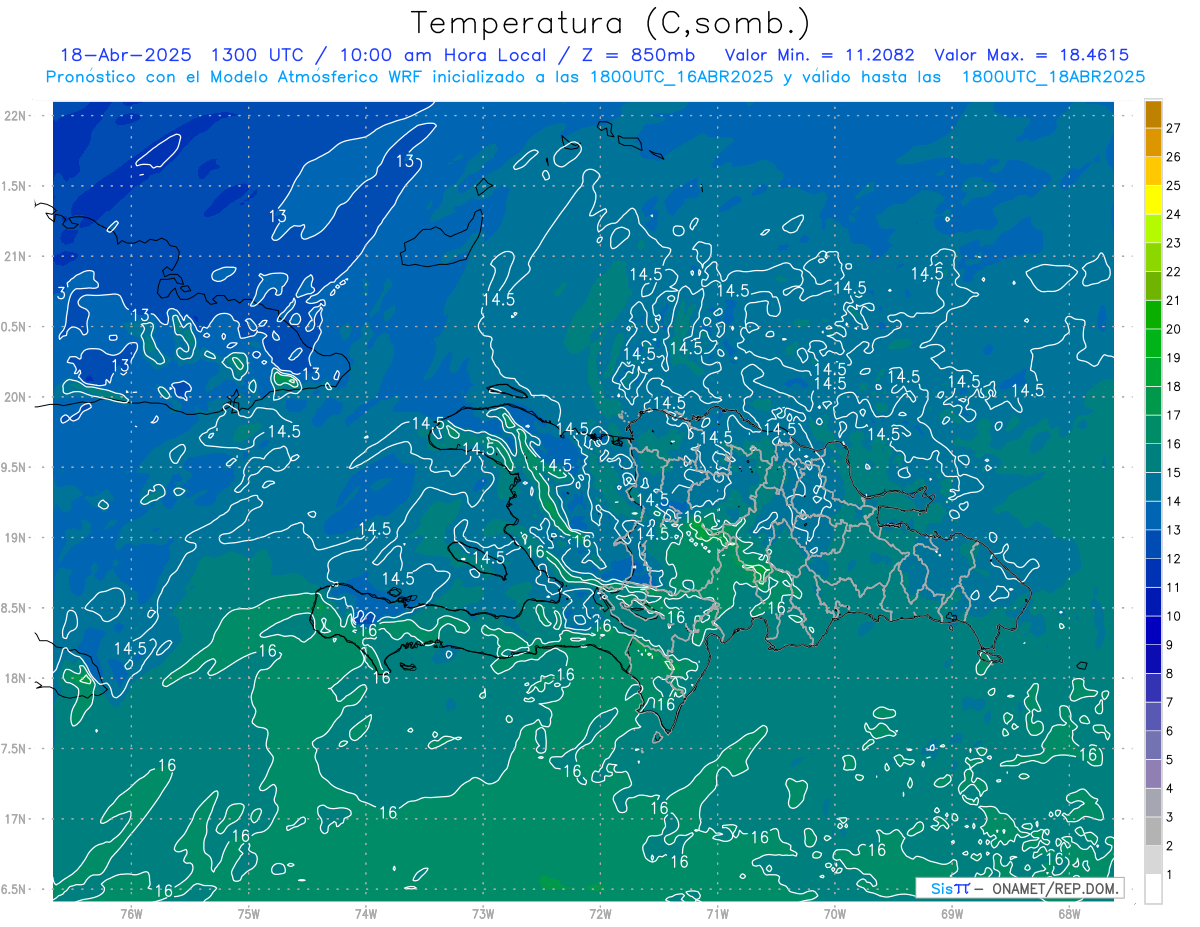
Task: Click the '22N' latitude axis label
Action: 15,115
